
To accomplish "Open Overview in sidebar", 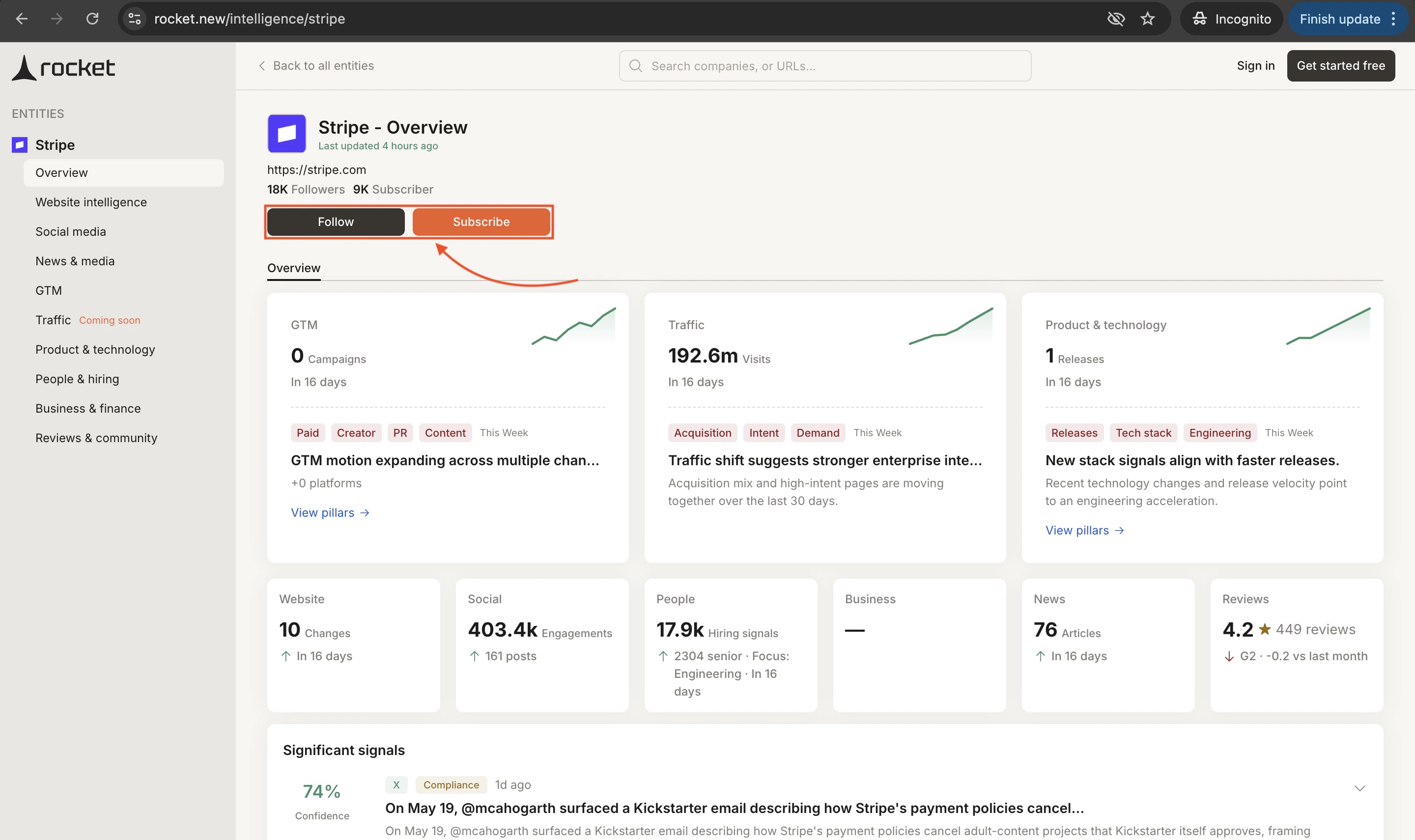I will 123,172.
